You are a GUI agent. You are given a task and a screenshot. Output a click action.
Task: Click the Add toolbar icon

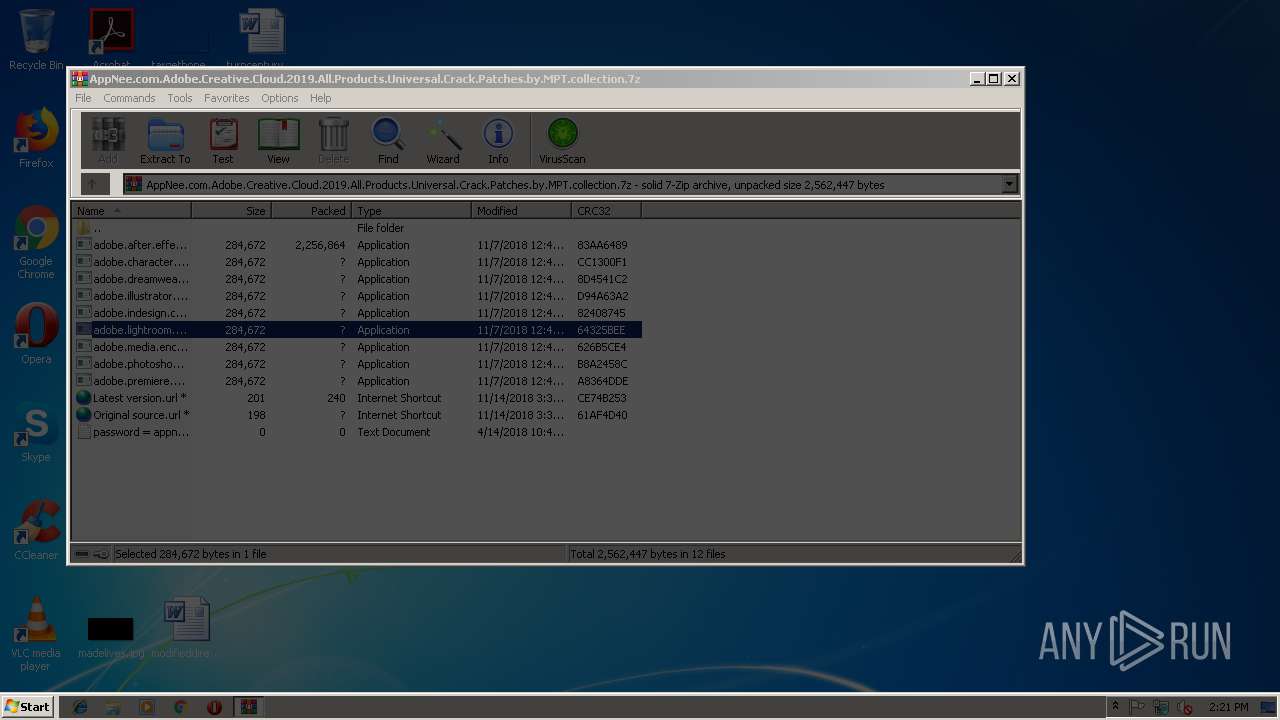108,140
